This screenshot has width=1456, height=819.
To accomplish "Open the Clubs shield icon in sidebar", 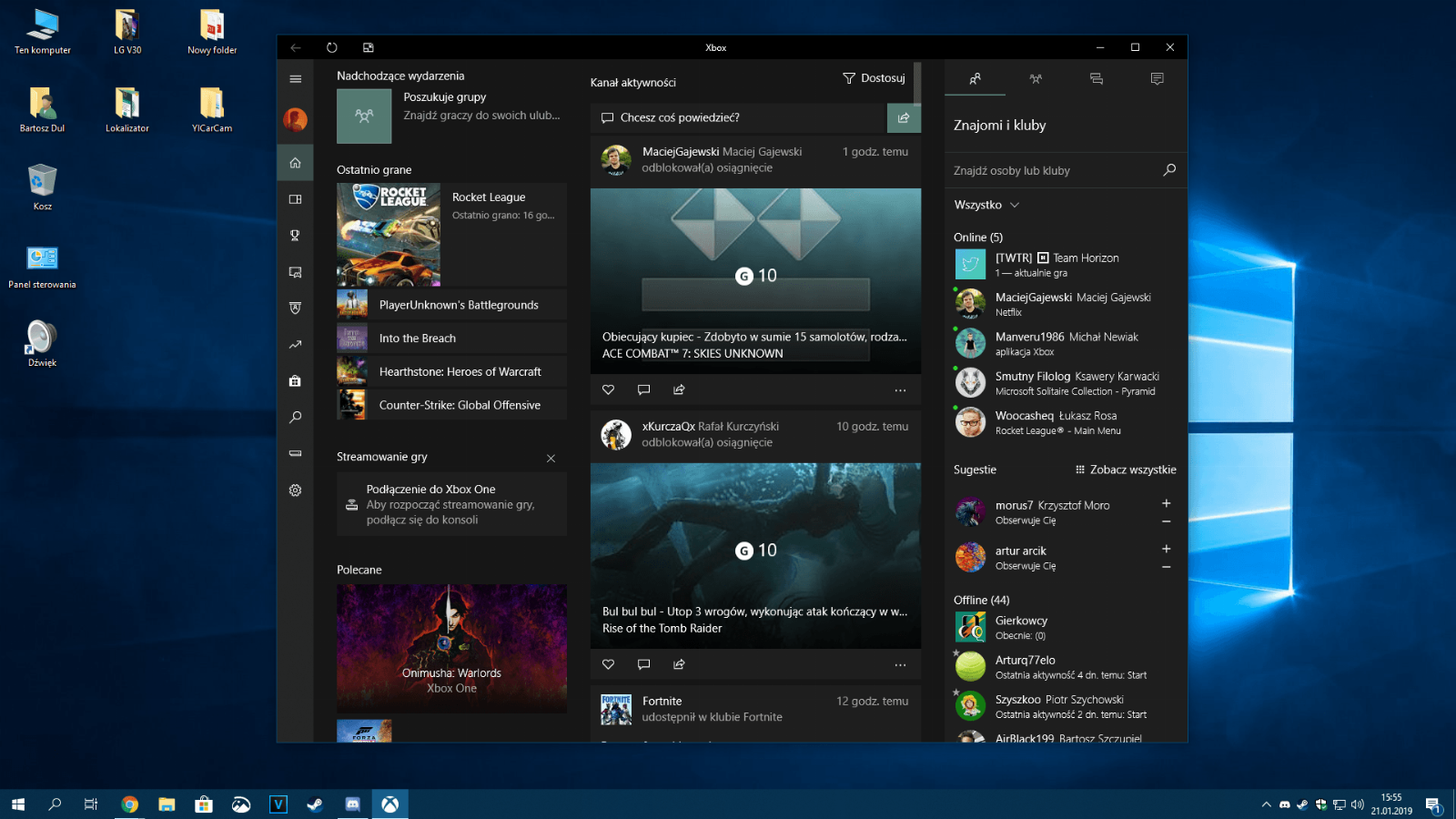I will [x=295, y=308].
